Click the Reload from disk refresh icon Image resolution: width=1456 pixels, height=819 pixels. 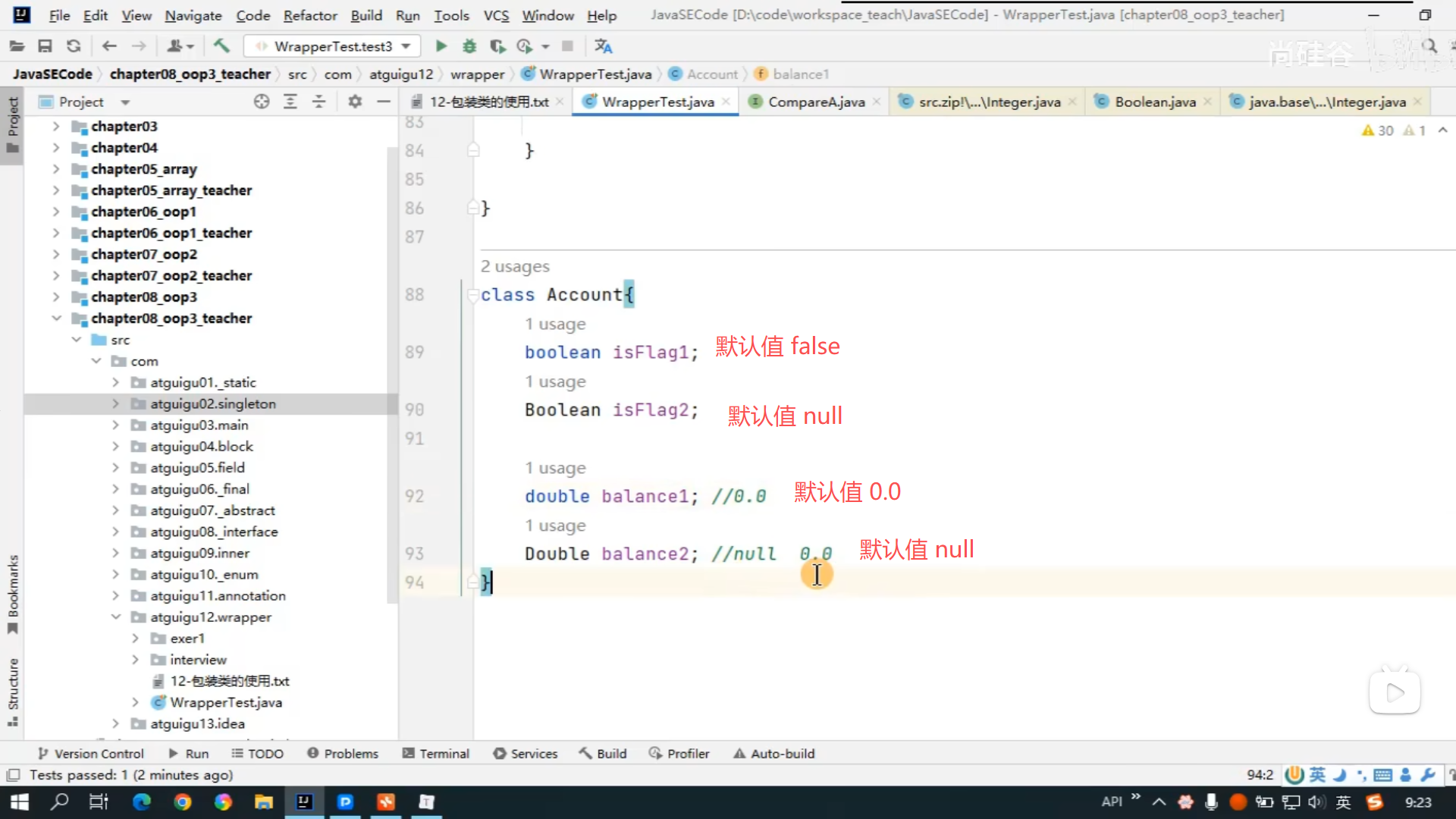(x=74, y=46)
